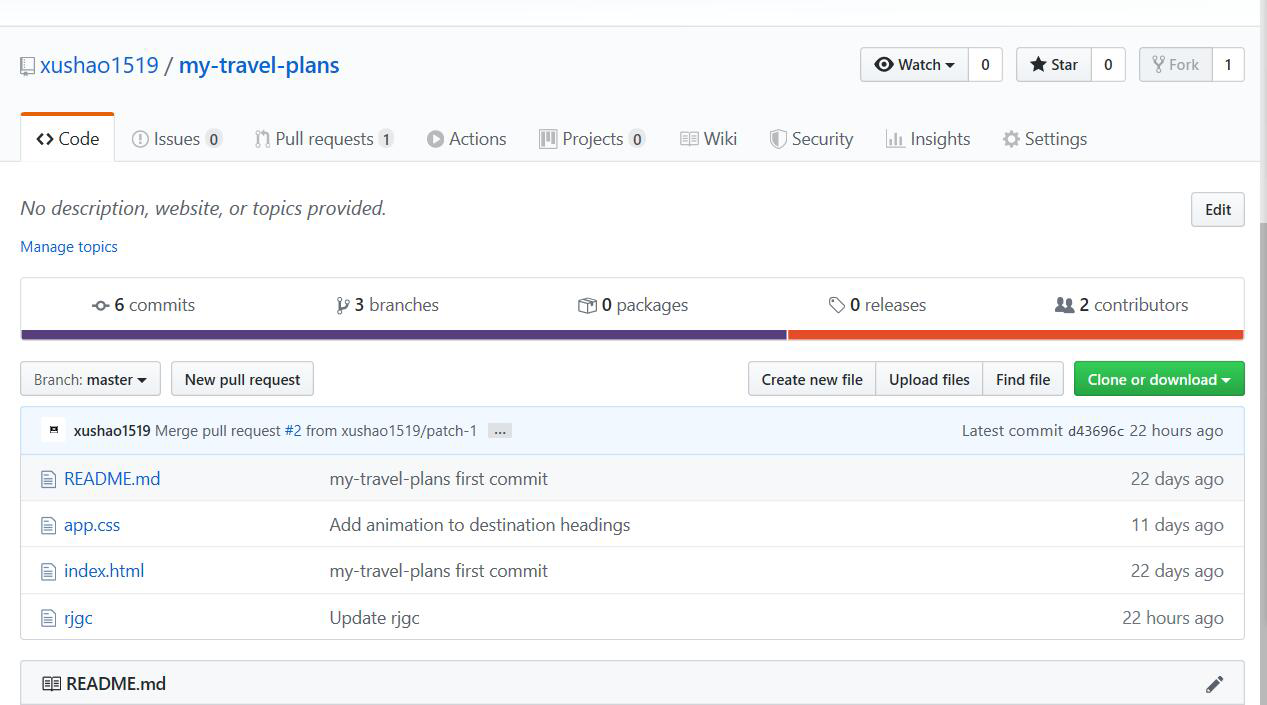Switch to the Pull requests tab
Screen dimensions: 1267x705
tap(323, 139)
